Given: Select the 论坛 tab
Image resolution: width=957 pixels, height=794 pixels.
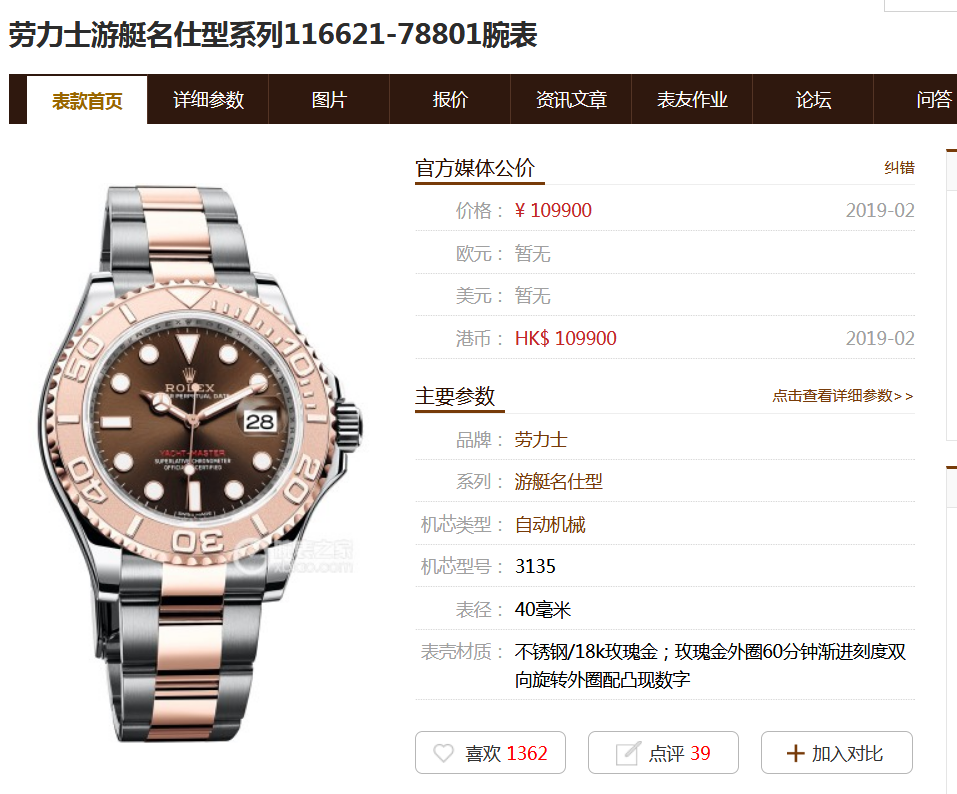Looking at the screenshot, I should click(x=813, y=99).
